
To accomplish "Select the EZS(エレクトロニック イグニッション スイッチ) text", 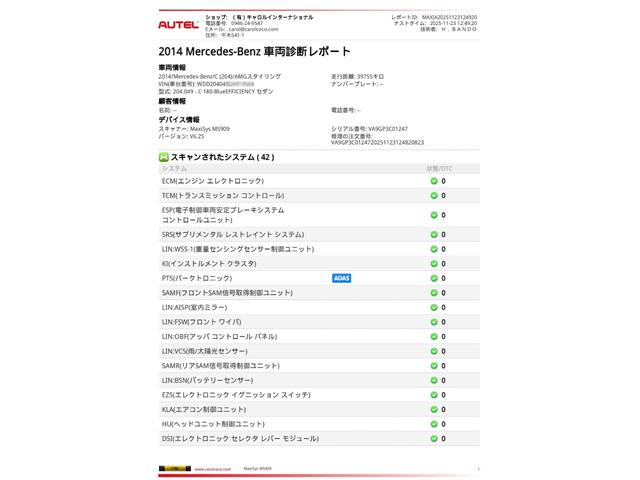I will pos(236,395).
